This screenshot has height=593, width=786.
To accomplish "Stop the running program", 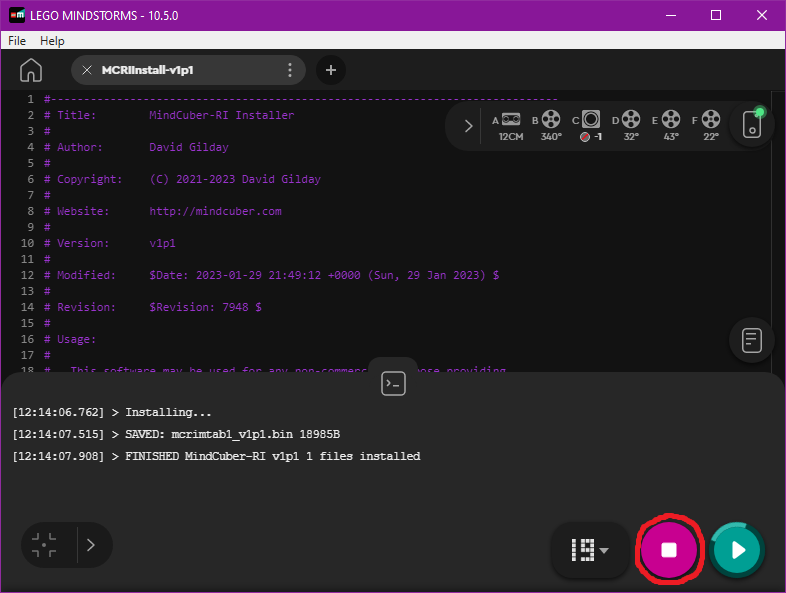I will pyautogui.click(x=669, y=549).
